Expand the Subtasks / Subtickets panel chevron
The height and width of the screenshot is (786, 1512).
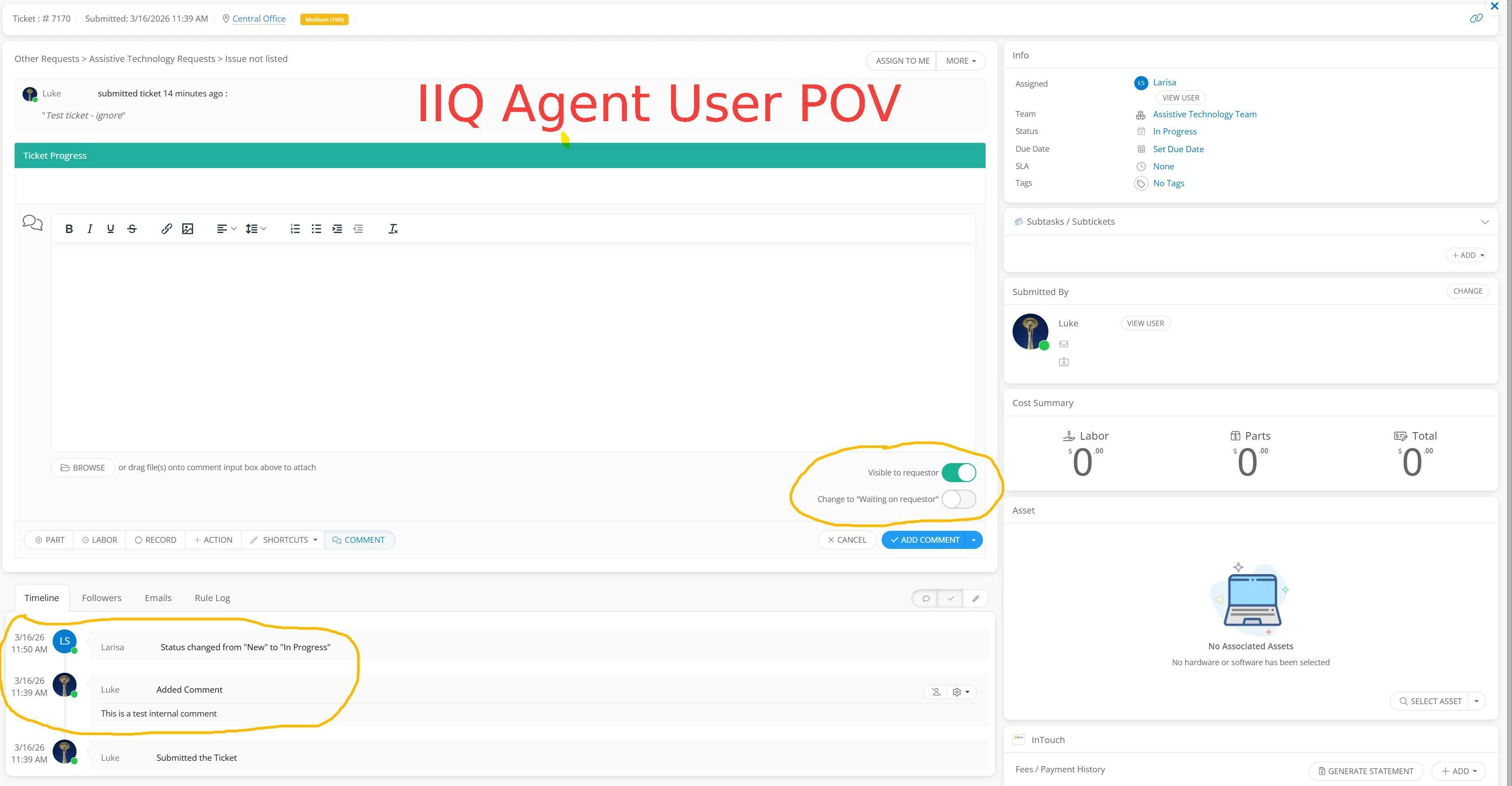1485,222
